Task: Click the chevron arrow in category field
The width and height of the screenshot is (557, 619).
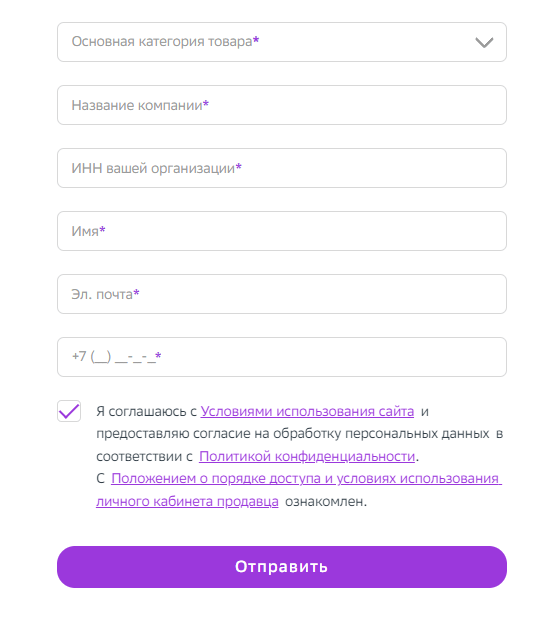Action: click(x=484, y=42)
